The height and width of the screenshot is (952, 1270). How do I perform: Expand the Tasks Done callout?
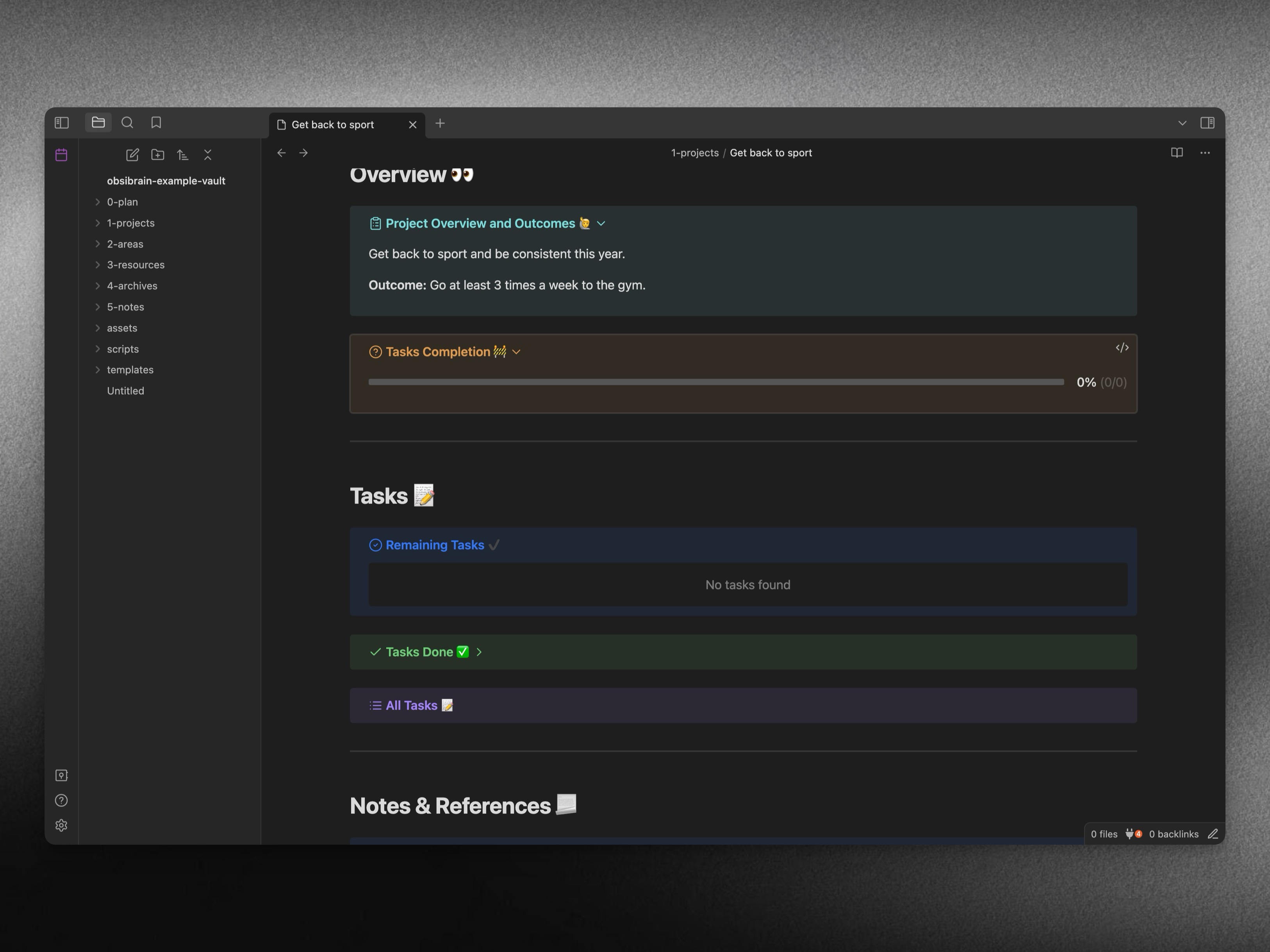(x=479, y=652)
